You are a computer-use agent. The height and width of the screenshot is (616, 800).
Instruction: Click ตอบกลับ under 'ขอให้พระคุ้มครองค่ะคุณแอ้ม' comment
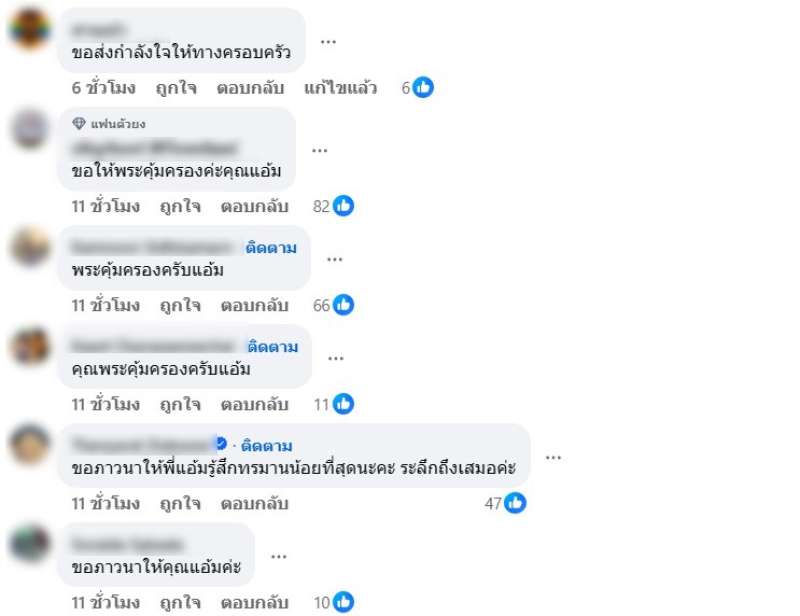tap(255, 206)
